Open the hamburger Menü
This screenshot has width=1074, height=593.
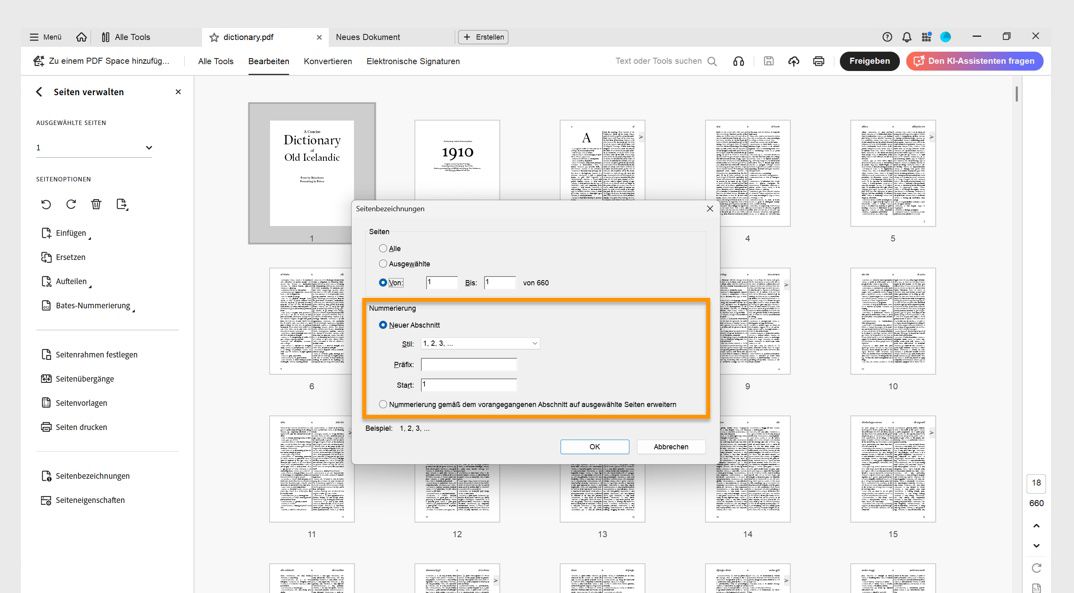click(45, 37)
